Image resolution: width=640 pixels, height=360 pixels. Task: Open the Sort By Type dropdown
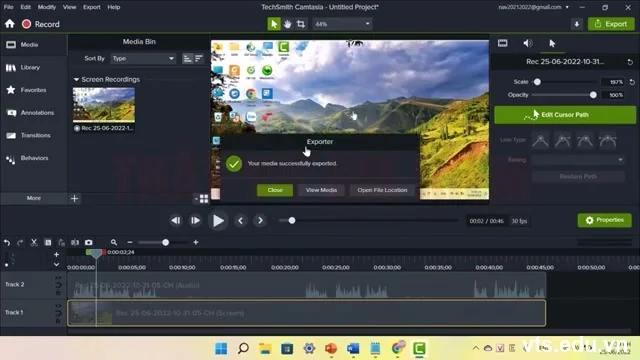coord(143,58)
